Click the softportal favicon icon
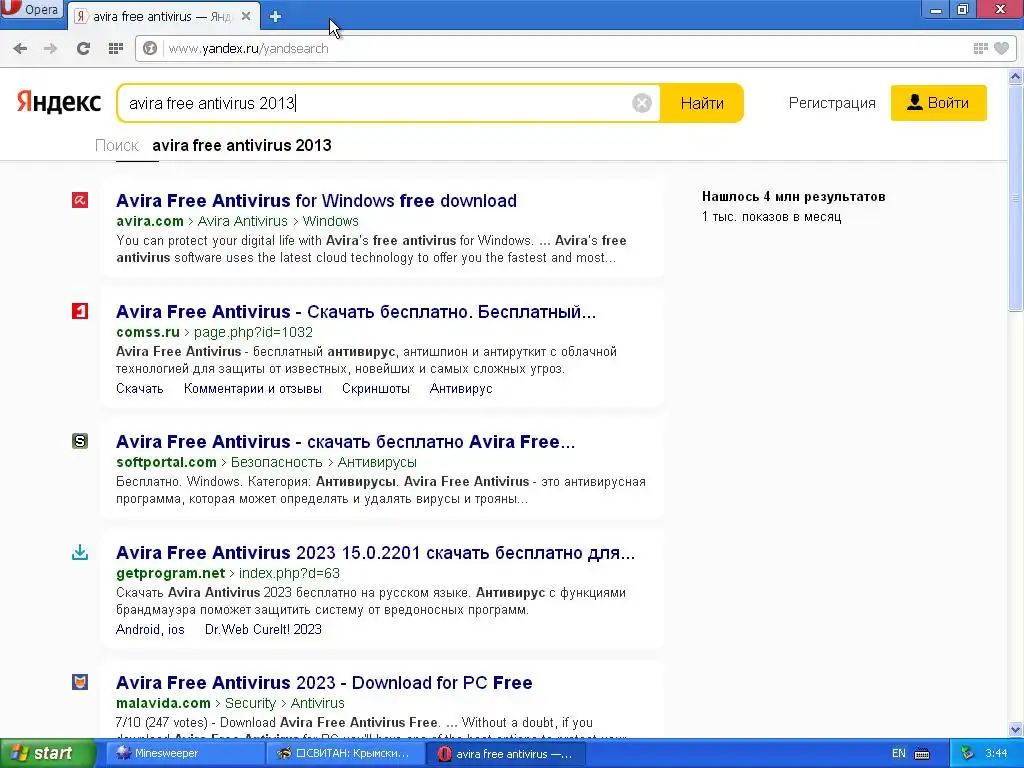Viewport: 1024px width, 768px height. click(80, 441)
